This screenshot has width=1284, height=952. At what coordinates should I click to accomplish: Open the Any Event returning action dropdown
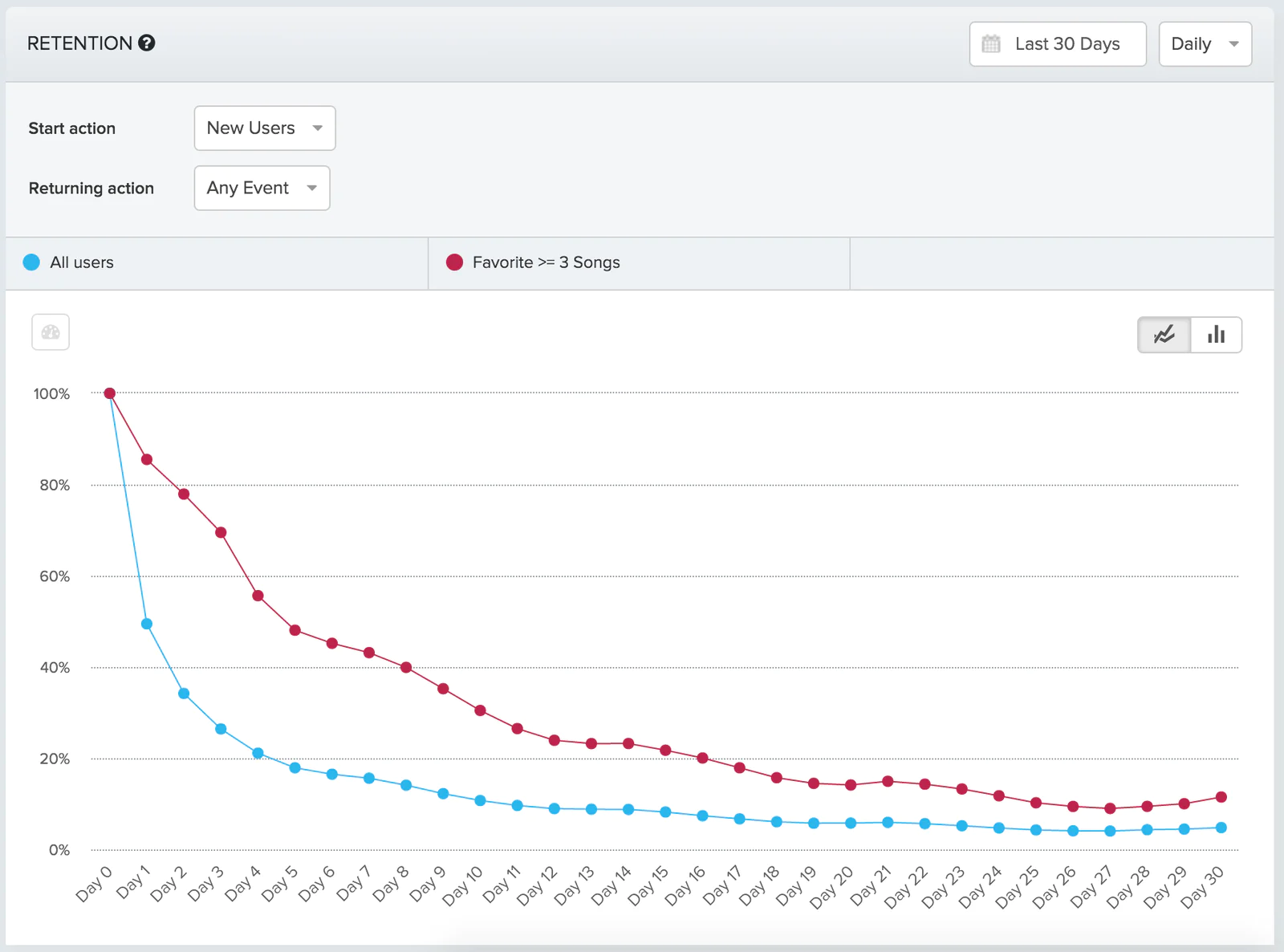pyautogui.click(x=262, y=188)
